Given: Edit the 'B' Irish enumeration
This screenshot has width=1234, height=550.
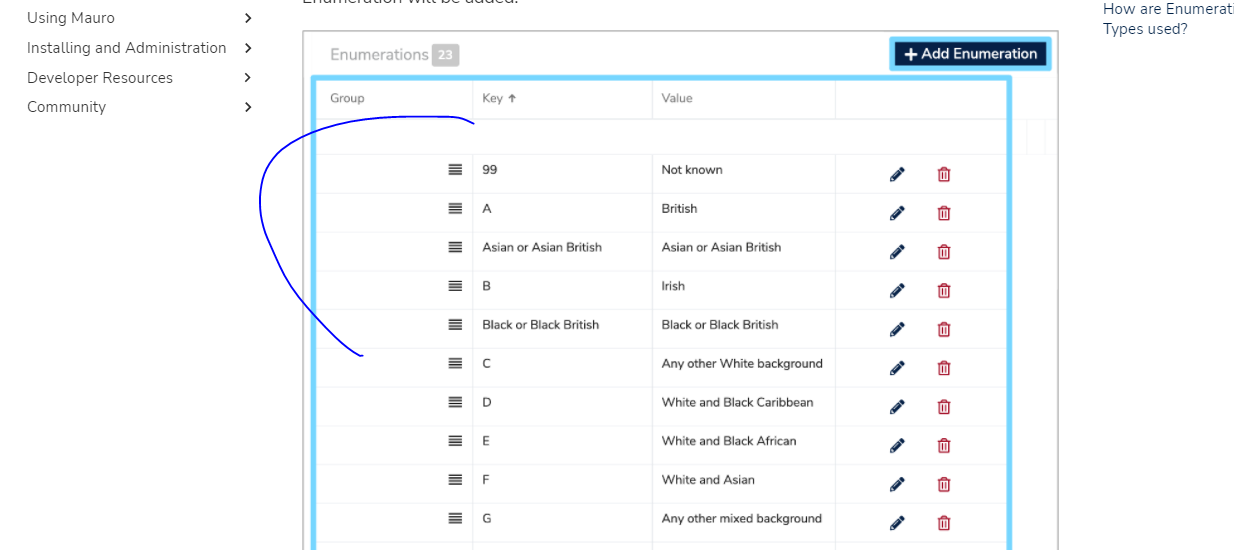Looking at the screenshot, I should point(897,291).
